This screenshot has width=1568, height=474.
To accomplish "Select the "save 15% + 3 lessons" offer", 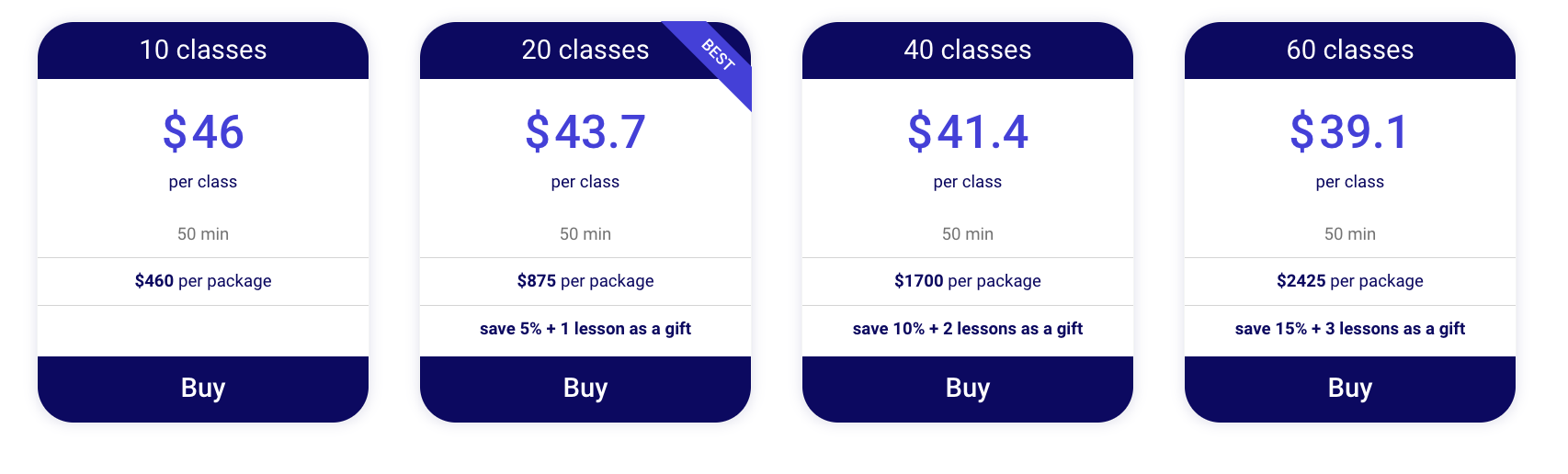I will [1350, 329].
